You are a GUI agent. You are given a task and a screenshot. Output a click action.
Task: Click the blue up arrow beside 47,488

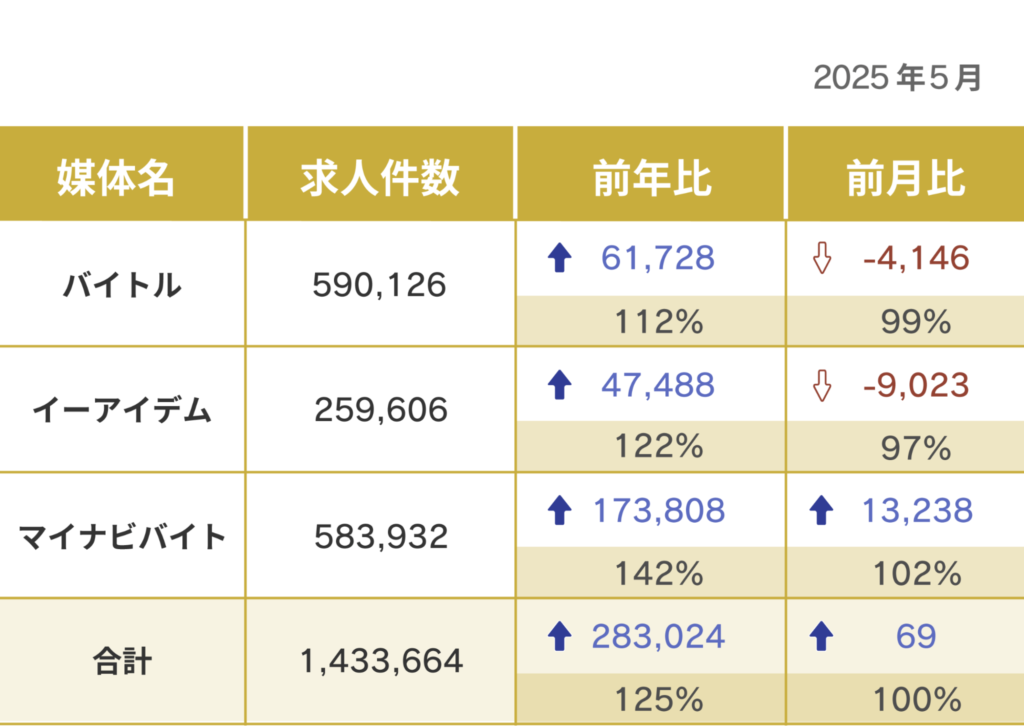(560, 385)
